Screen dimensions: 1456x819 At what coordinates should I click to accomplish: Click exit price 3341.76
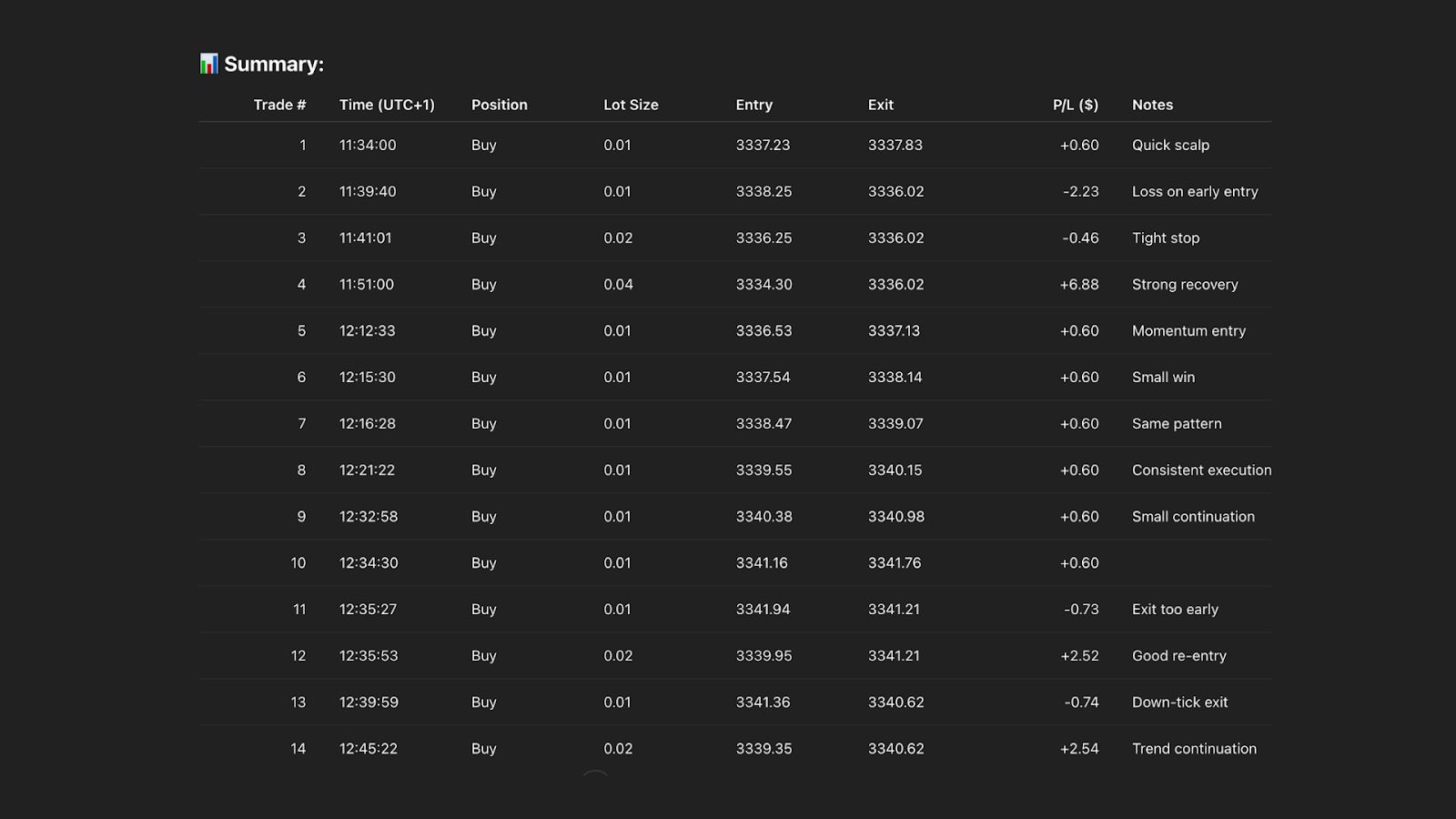[x=894, y=562]
